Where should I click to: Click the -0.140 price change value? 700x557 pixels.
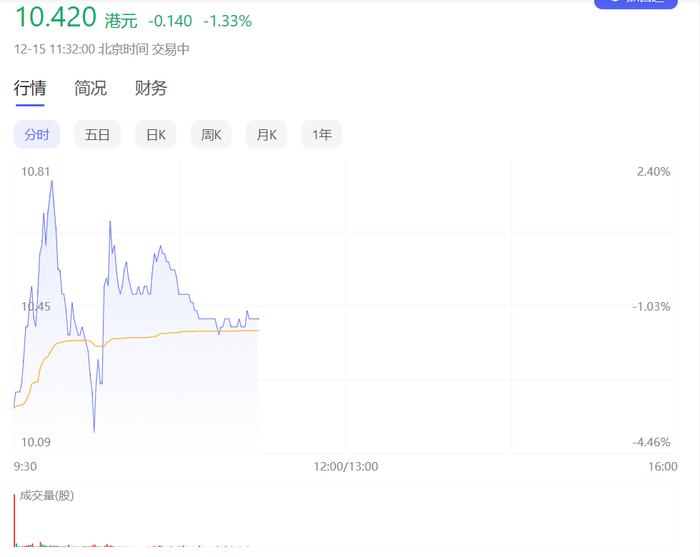pyautogui.click(x=170, y=21)
